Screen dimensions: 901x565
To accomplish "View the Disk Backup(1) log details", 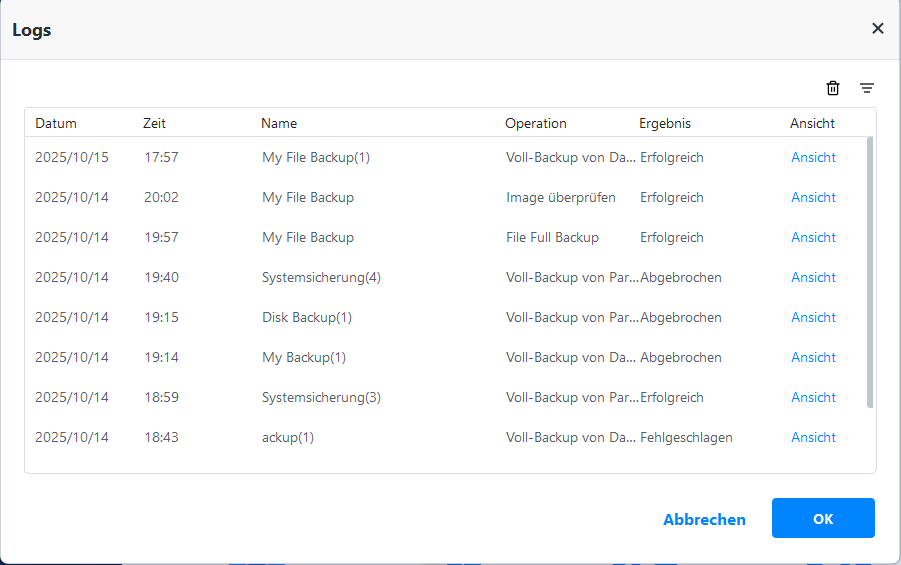I will [x=813, y=317].
